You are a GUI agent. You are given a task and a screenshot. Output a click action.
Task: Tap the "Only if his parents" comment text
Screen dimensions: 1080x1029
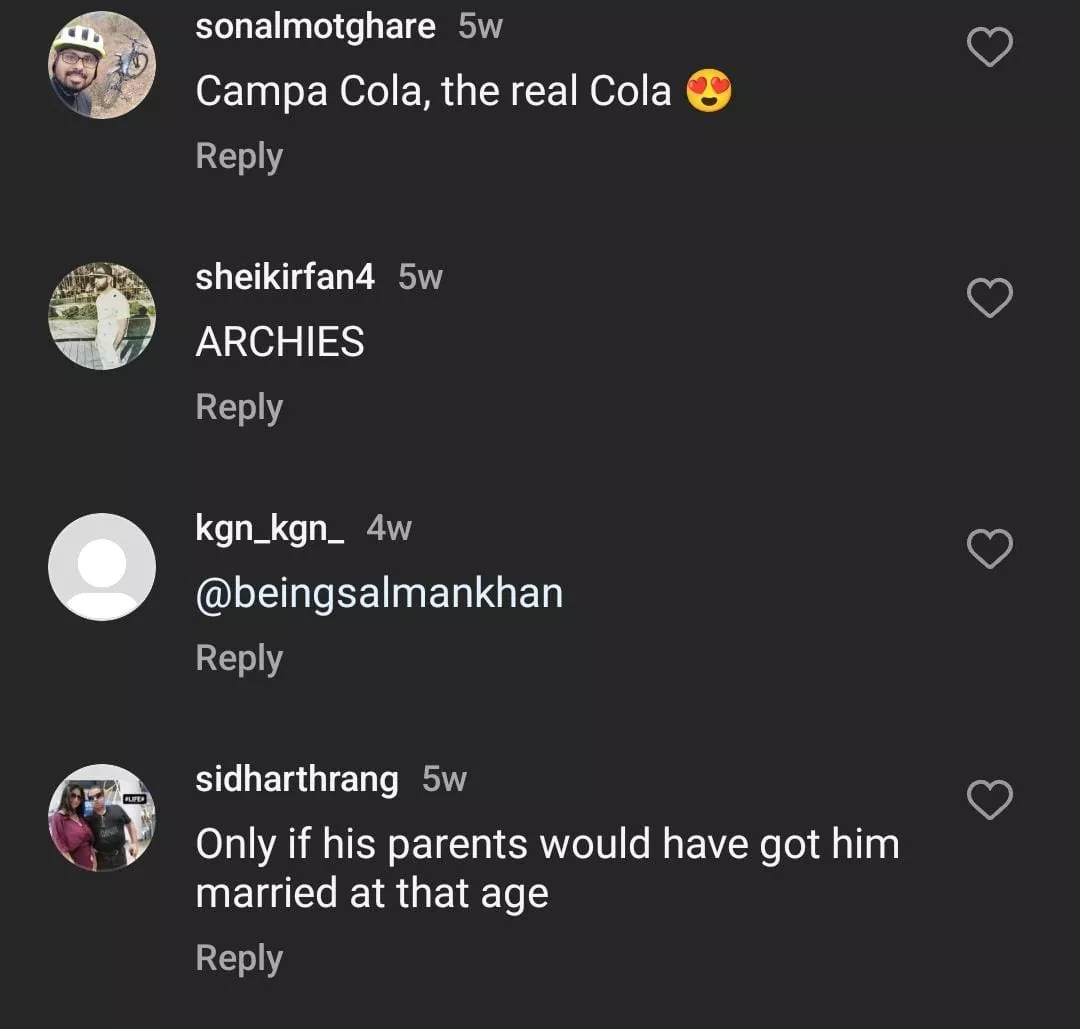547,868
